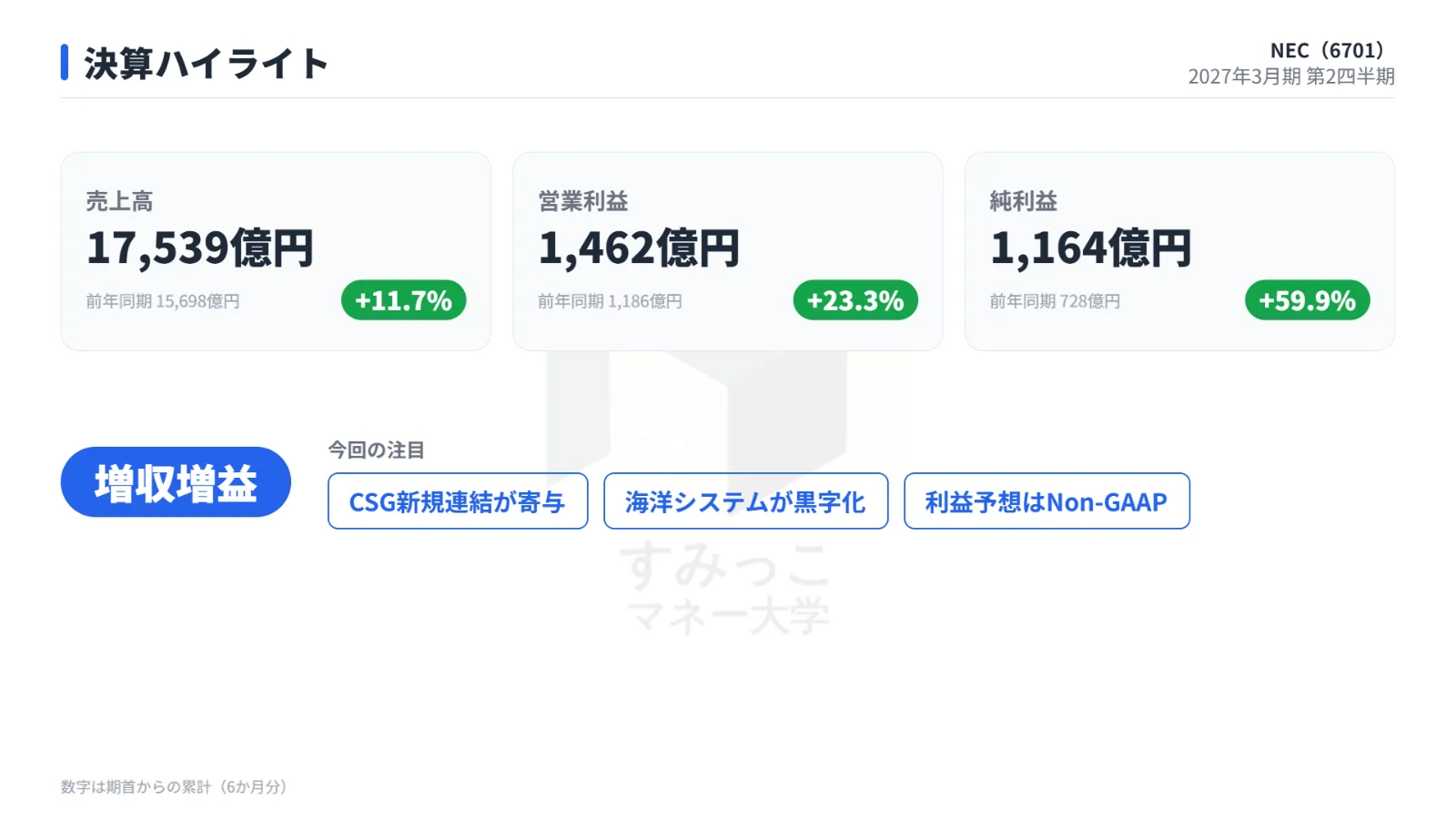
Task: Select the 海洋システムが黒字化 tag
Action: [x=746, y=500]
